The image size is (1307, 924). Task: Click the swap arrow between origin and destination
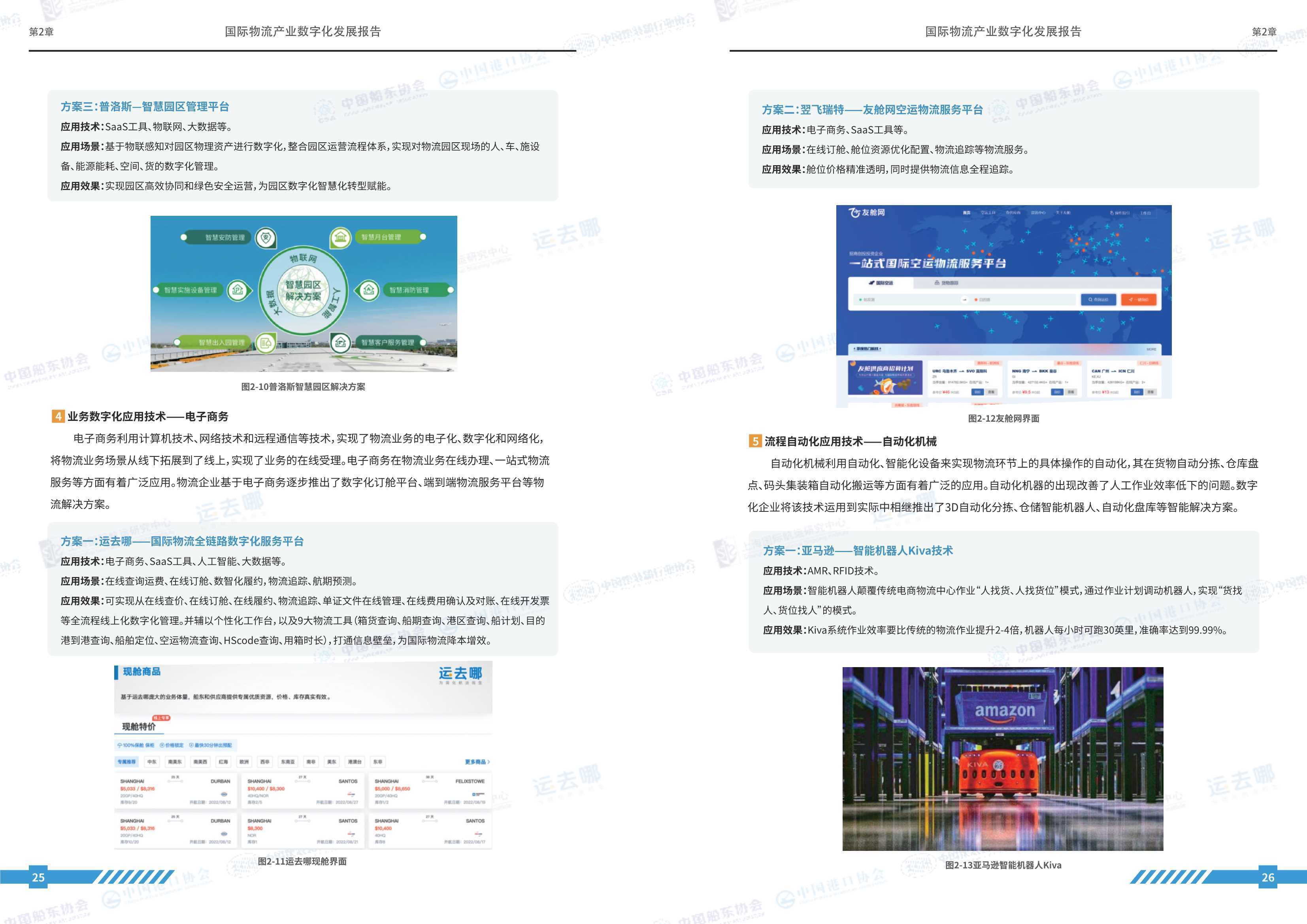[x=964, y=300]
